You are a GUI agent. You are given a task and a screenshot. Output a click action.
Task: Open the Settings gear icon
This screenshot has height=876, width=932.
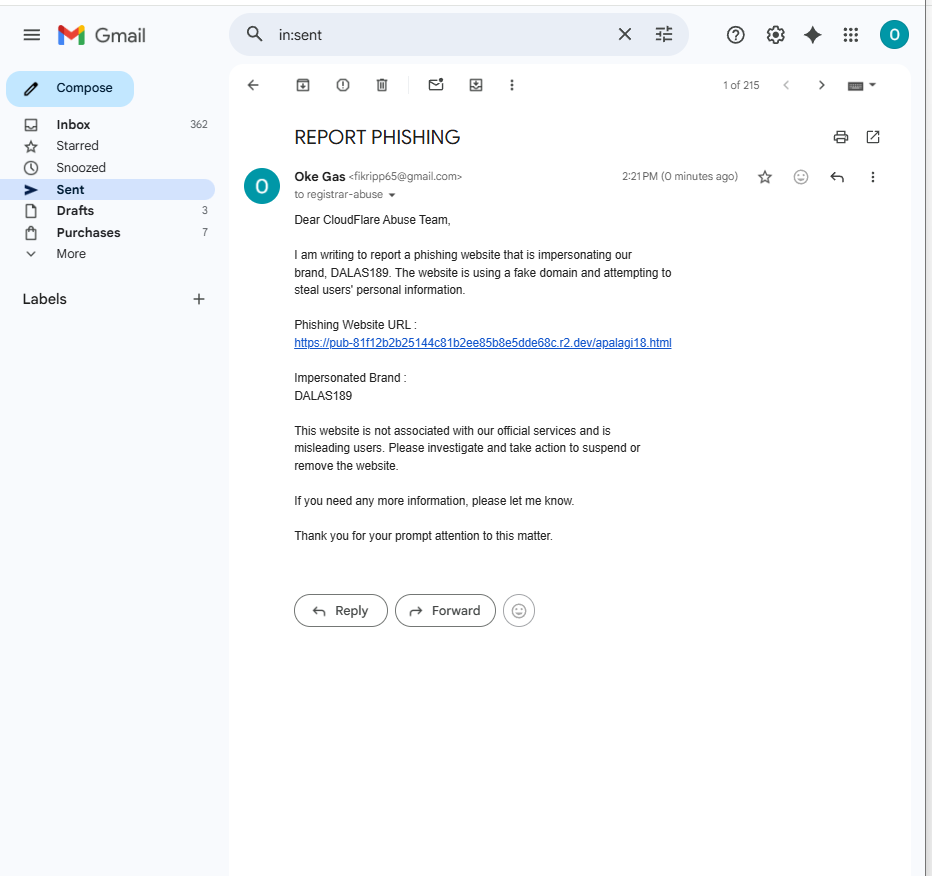click(775, 35)
